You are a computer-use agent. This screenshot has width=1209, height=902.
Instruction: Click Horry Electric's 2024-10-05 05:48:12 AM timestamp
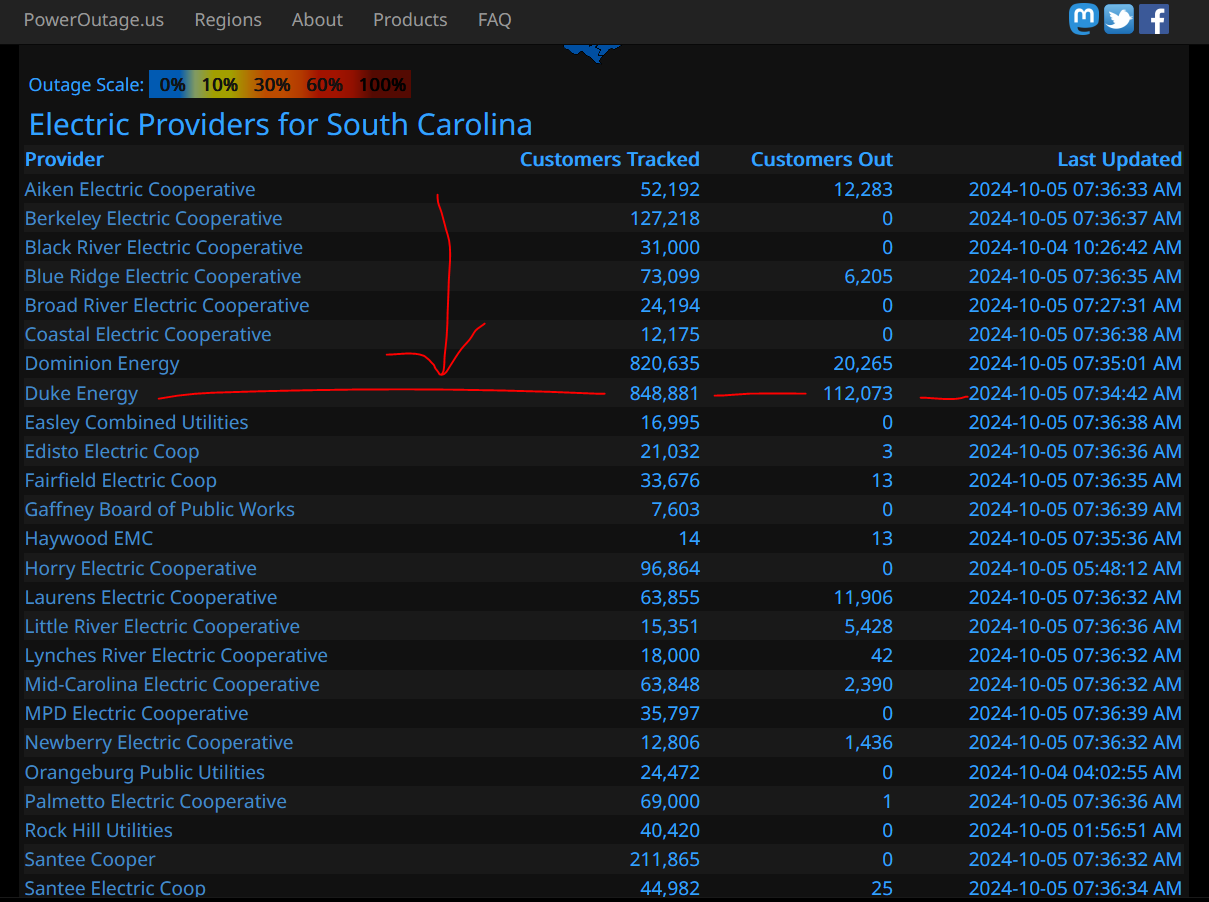[x=1075, y=568]
